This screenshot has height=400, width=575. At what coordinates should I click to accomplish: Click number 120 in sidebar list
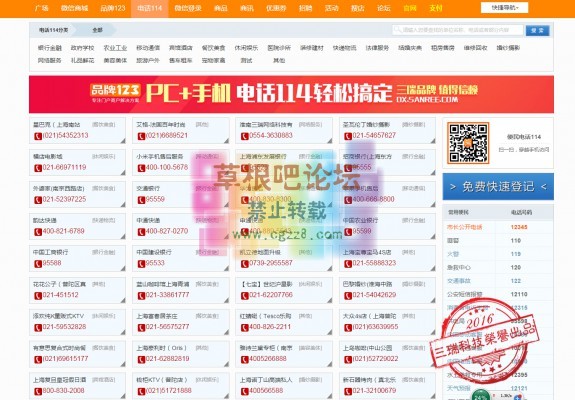click(516, 267)
